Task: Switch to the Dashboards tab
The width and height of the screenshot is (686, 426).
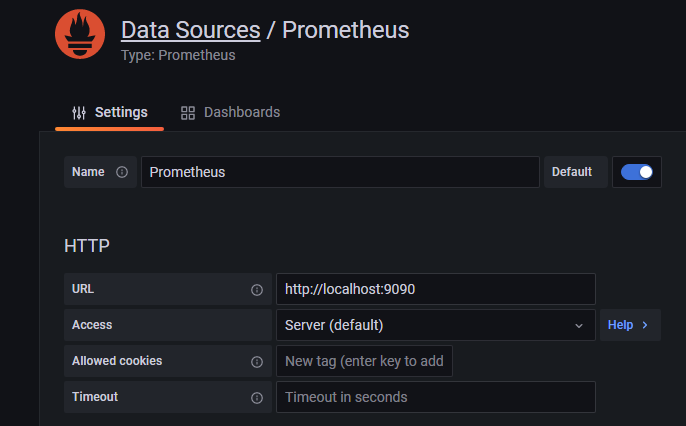Action: pyautogui.click(x=230, y=112)
